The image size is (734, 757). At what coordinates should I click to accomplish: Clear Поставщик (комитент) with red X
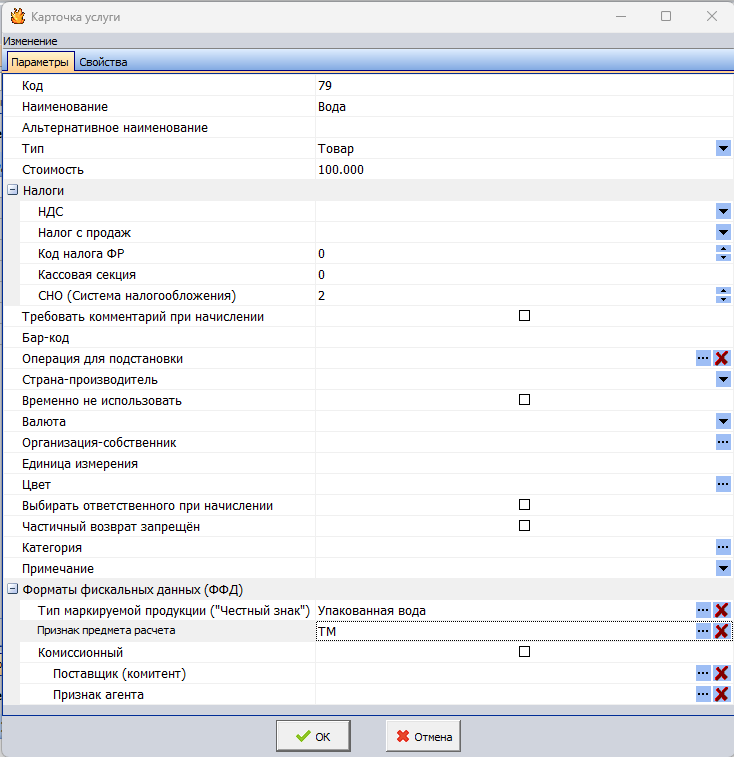click(x=721, y=673)
